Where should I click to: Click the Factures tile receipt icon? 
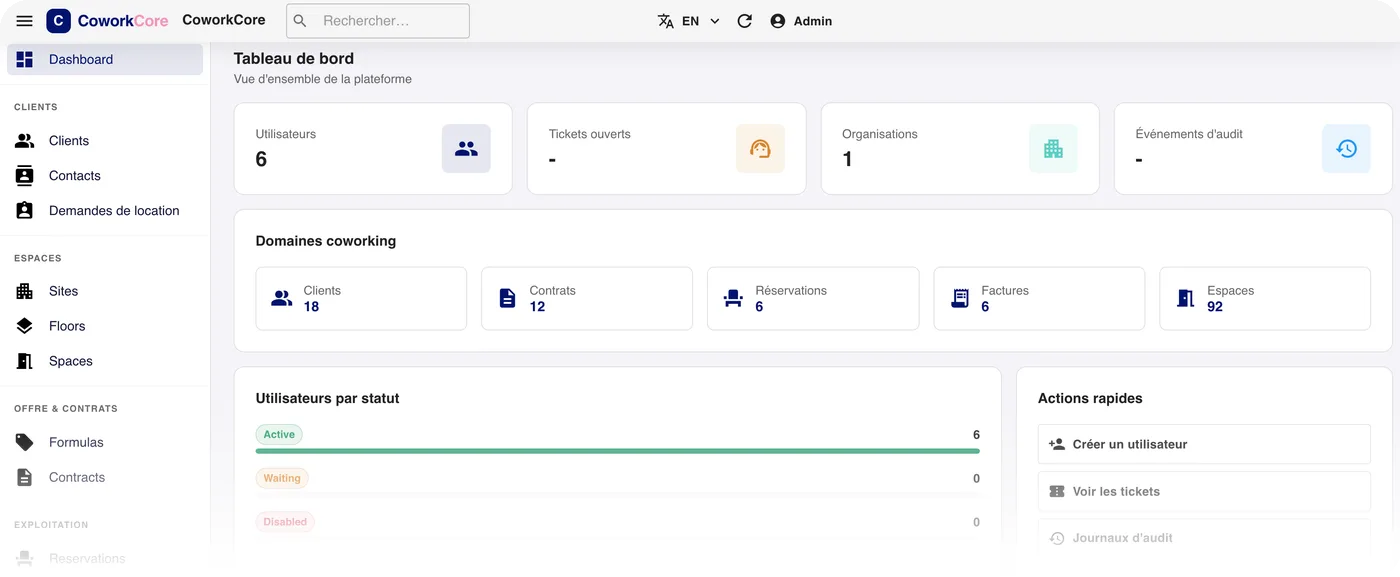click(x=960, y=298)
